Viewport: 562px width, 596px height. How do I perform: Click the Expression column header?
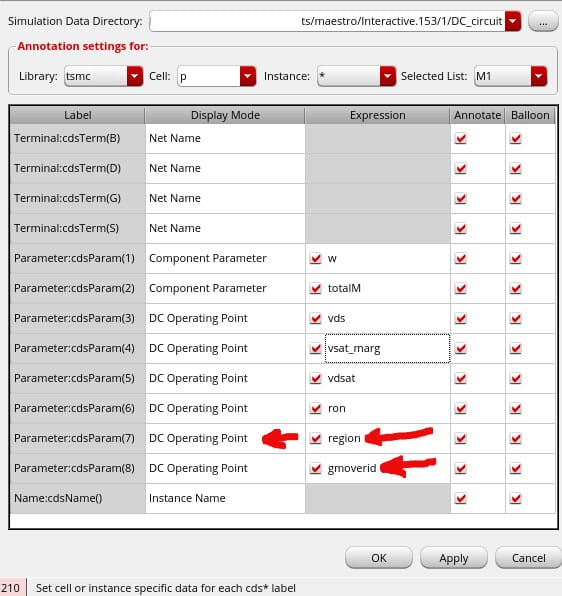click(x=377, y=115)
